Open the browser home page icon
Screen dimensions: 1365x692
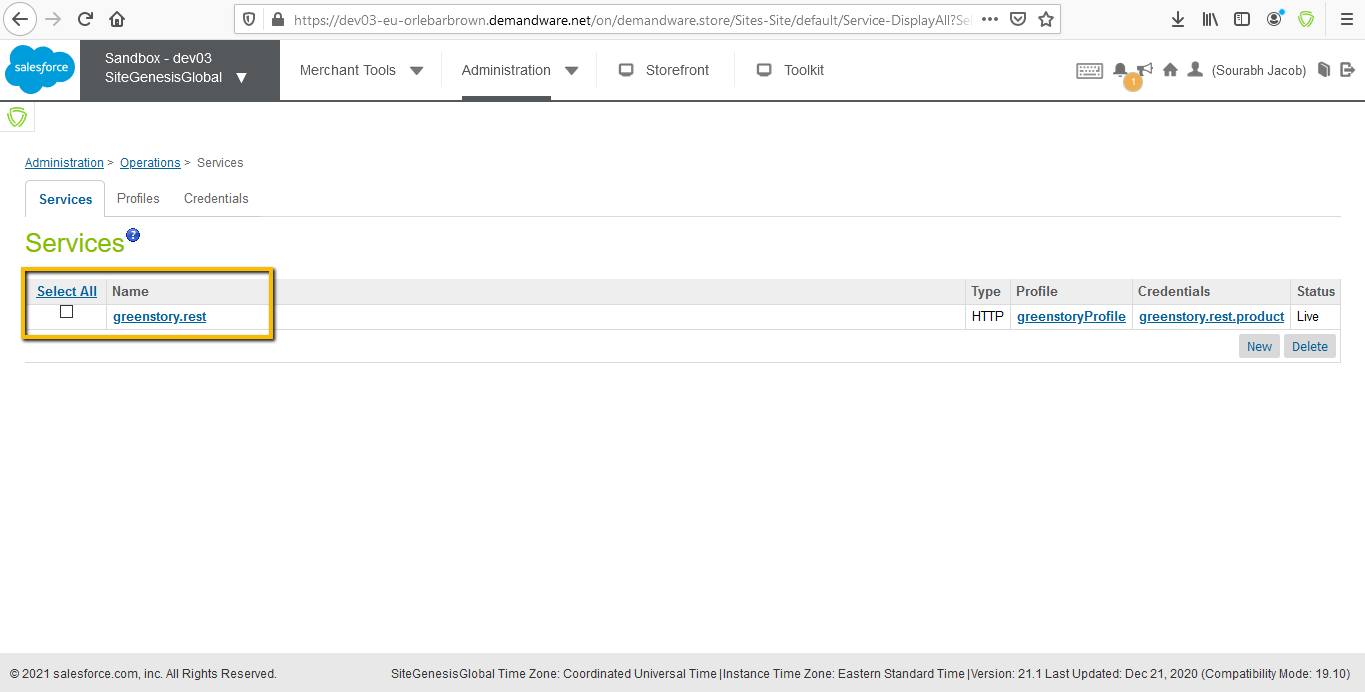coord(117,19)
